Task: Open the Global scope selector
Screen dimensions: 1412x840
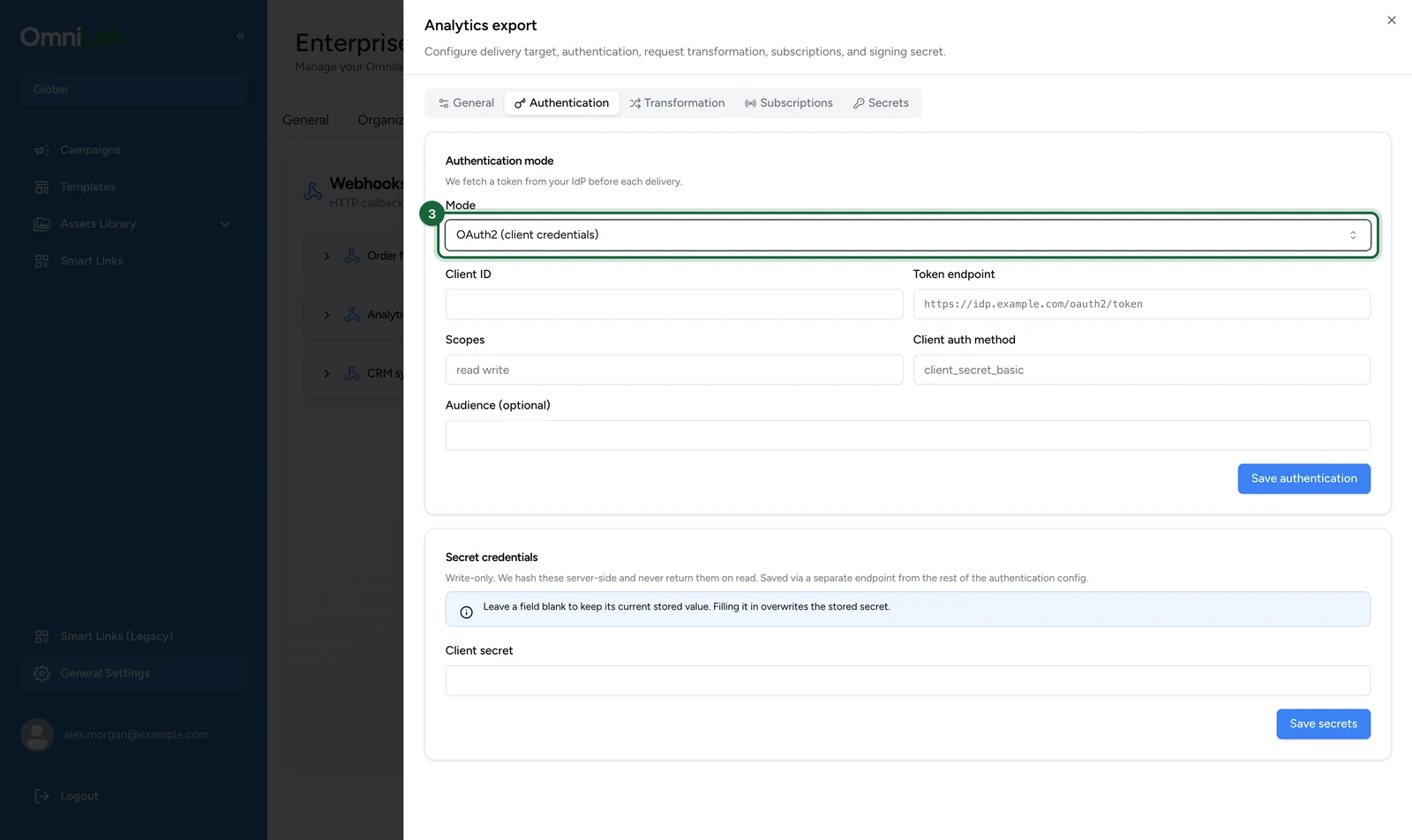Action: (x=133, y=89)
